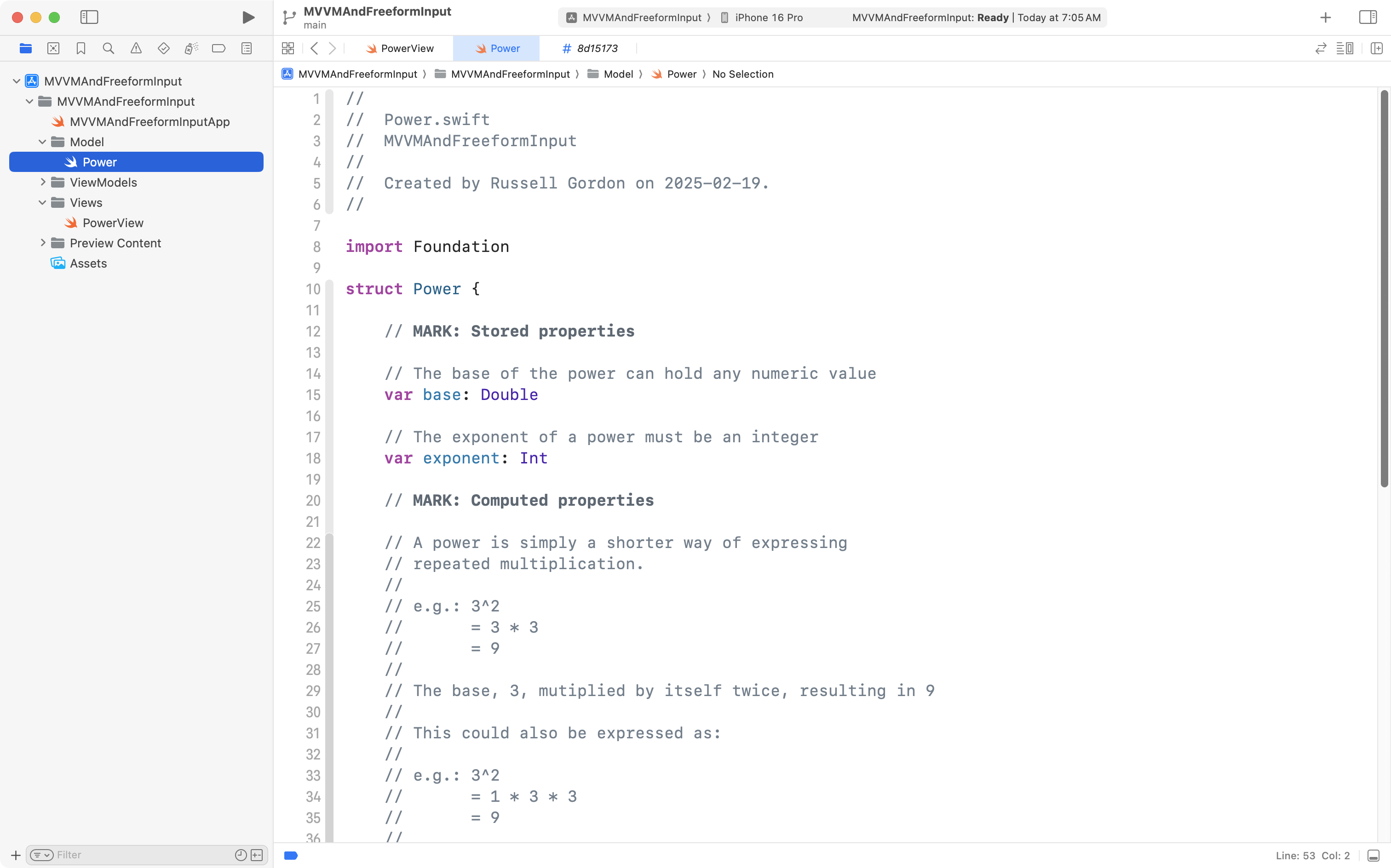Open the breakpoint navigator icon
This screenshot has width=1391, height=868.
click(218, 48)
